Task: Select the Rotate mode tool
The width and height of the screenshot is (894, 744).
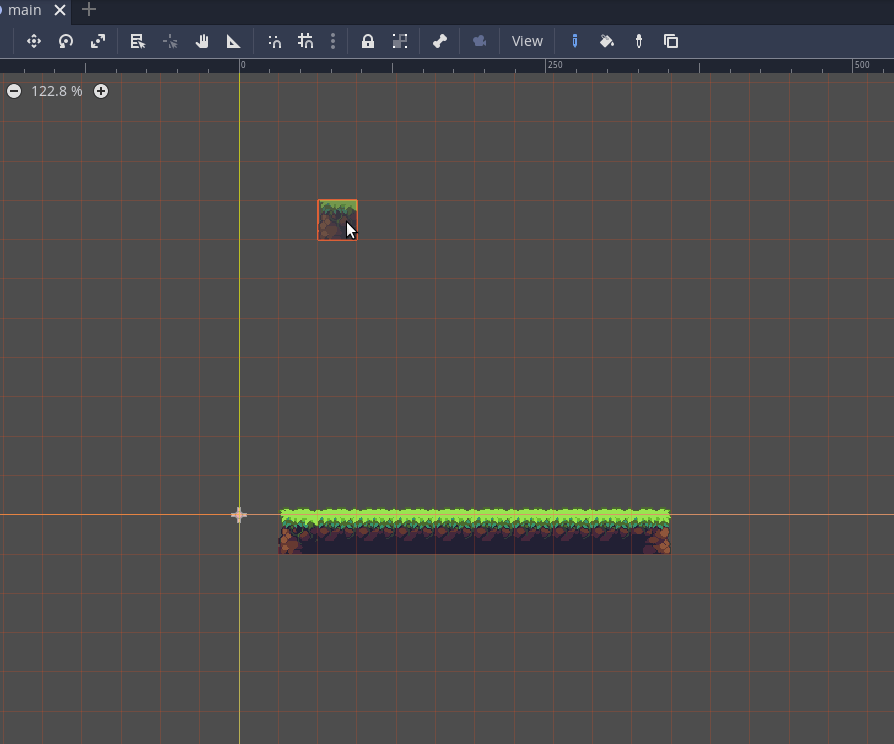Action: coord(66,41)
